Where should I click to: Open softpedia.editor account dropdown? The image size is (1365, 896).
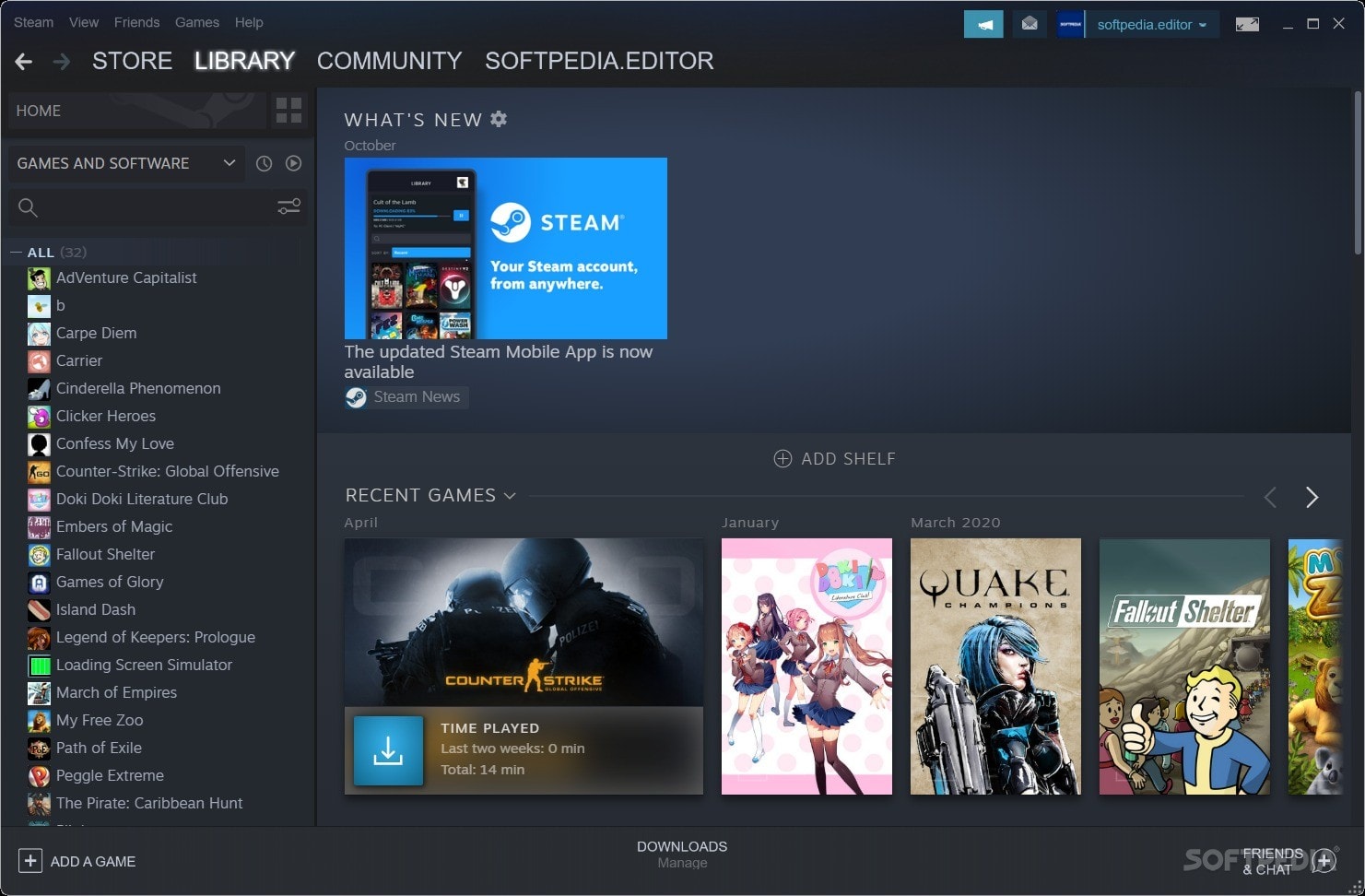(x=1152, y=25)
